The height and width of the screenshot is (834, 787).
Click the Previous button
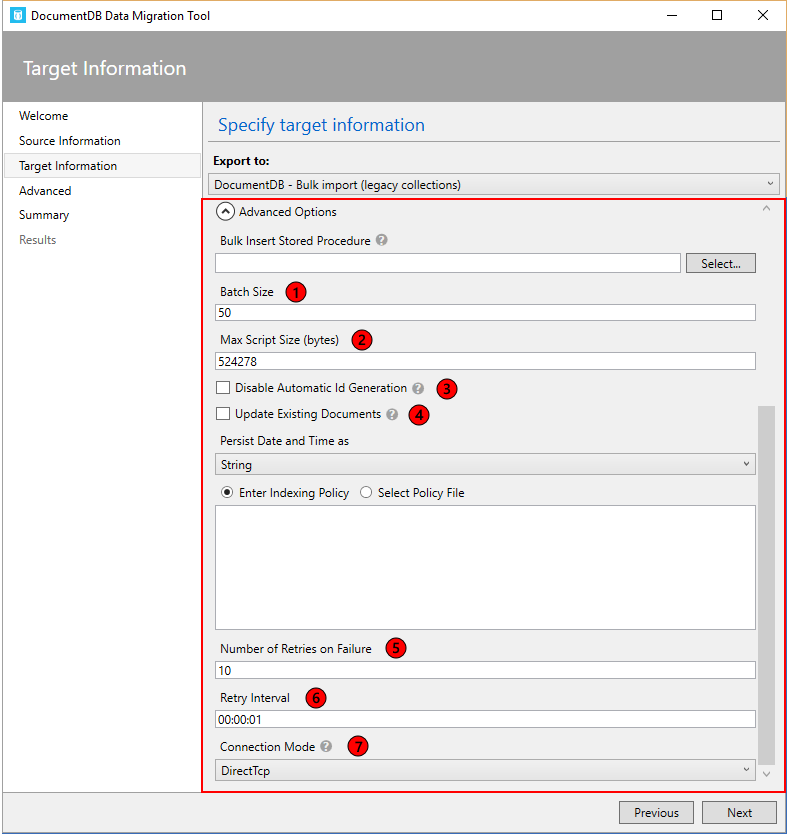point(656,813)
